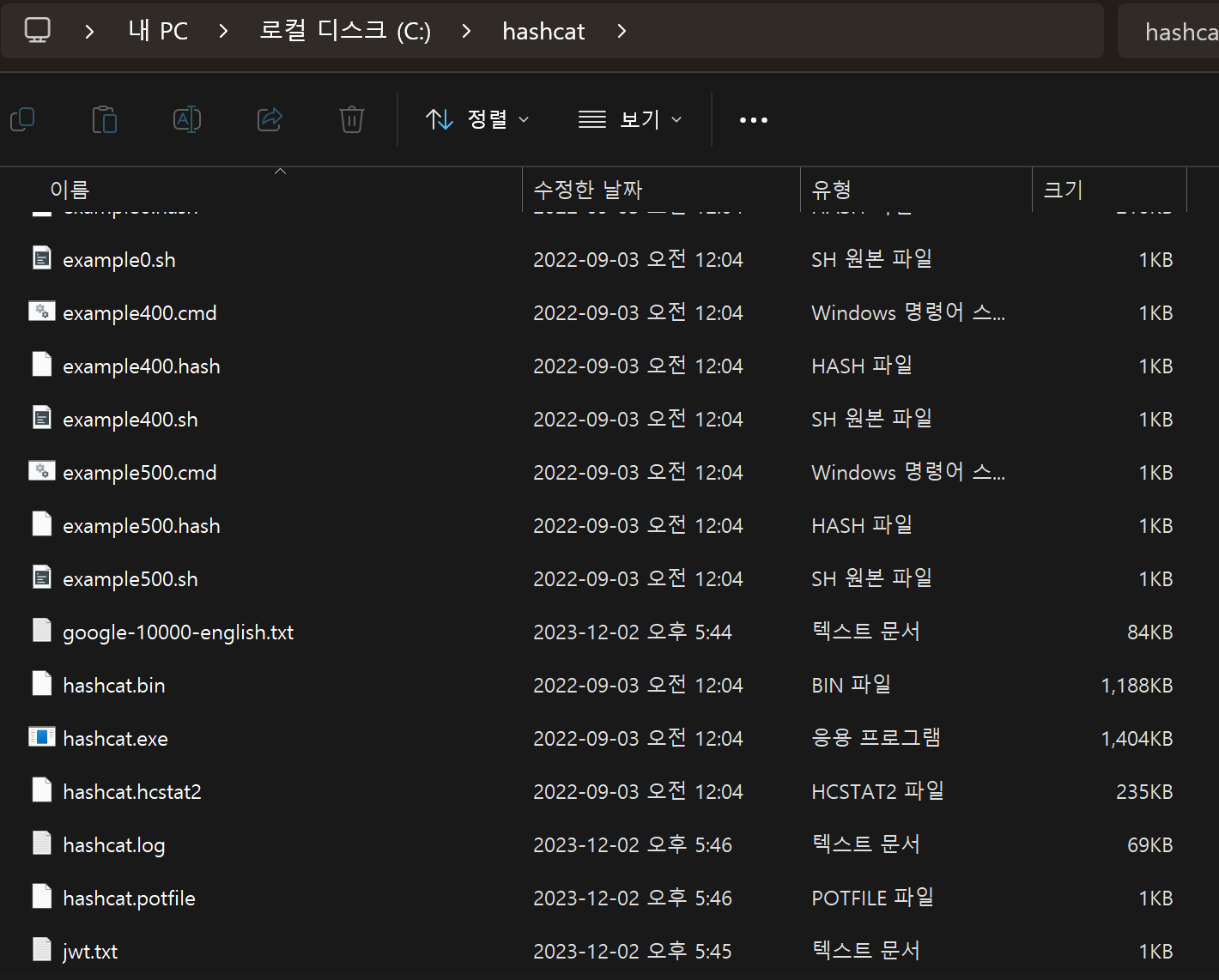
Task: Select the example400.hash file icon
Action: [x=42, y=364]
